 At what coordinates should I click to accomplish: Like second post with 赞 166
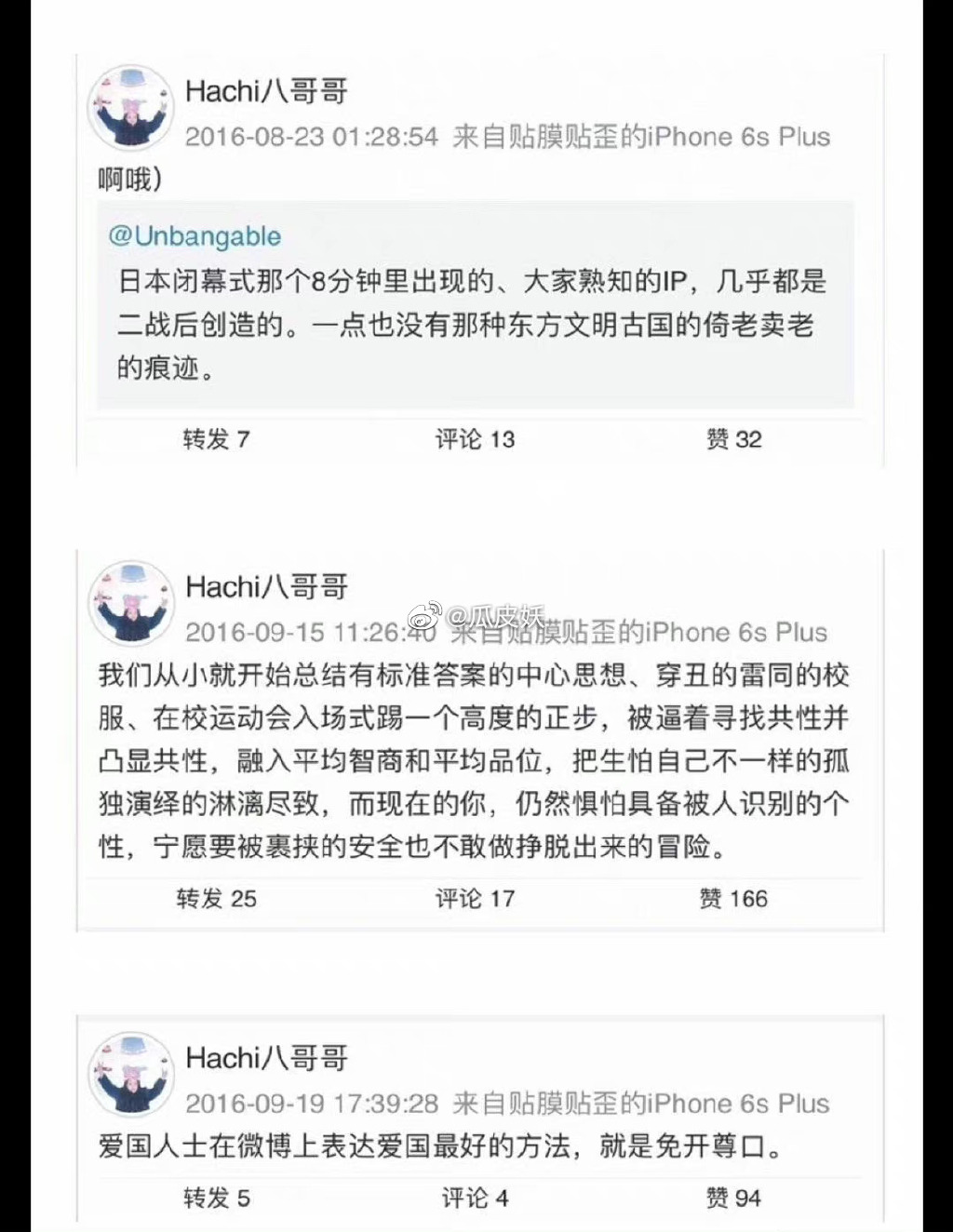pyautogui.click(x=733, y=899)
